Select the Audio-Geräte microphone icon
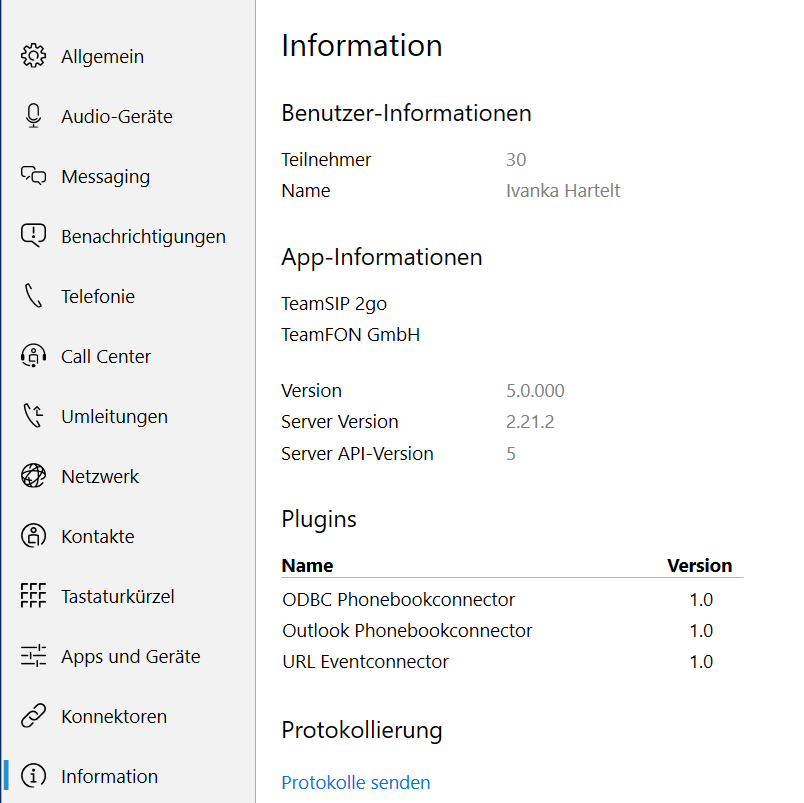 (33, 116)
